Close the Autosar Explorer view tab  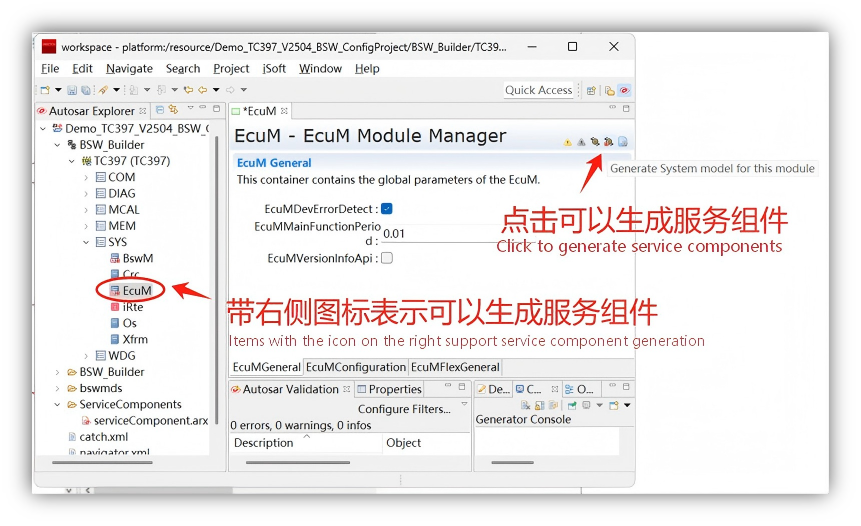tap(143, 111)
